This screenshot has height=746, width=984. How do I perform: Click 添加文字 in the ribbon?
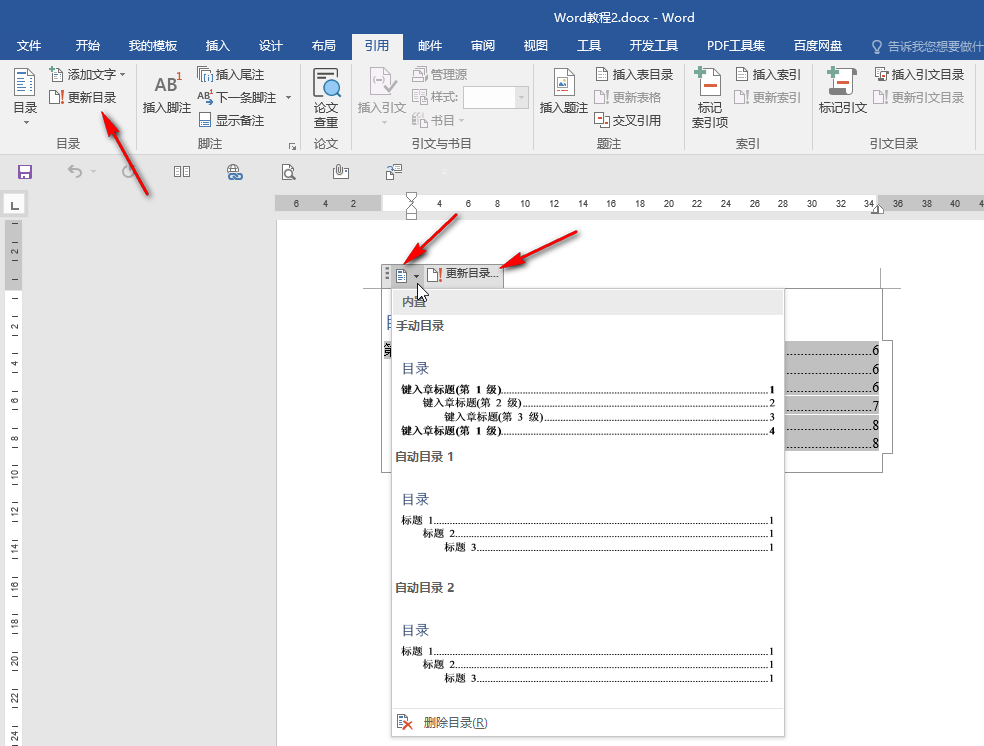click(x=87, y=75)
